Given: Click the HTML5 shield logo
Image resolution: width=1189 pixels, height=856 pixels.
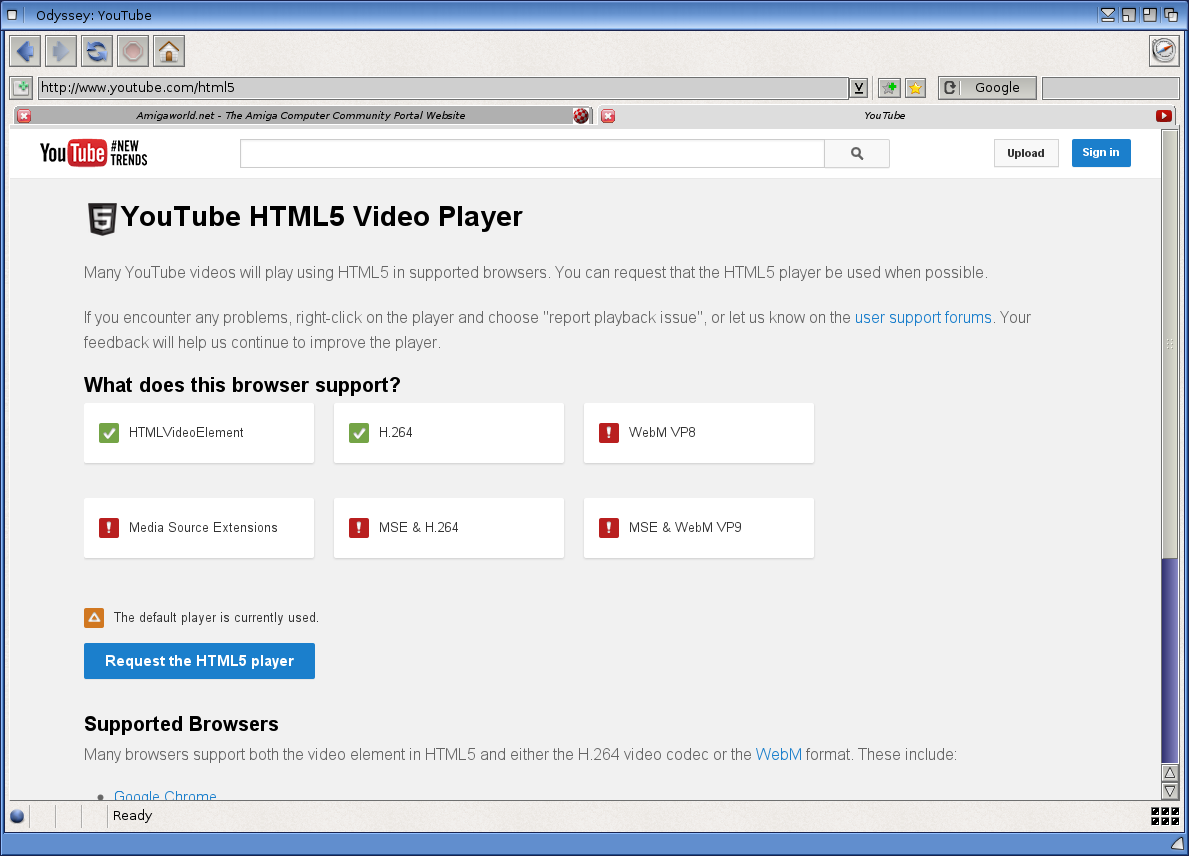Looking at the screenshot, I should 102,219.
